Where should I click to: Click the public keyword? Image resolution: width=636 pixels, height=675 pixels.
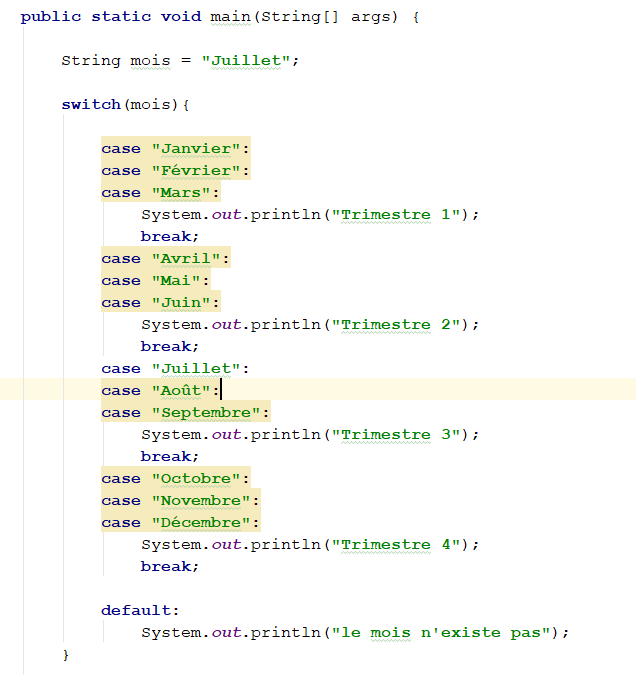pos(51,17)
